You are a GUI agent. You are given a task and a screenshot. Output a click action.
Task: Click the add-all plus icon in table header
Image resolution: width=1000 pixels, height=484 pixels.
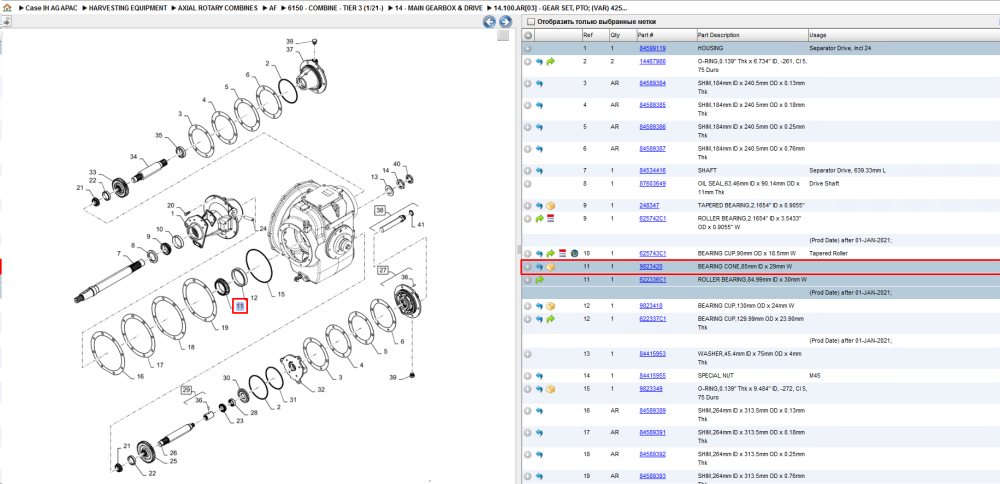click(528, 35)
